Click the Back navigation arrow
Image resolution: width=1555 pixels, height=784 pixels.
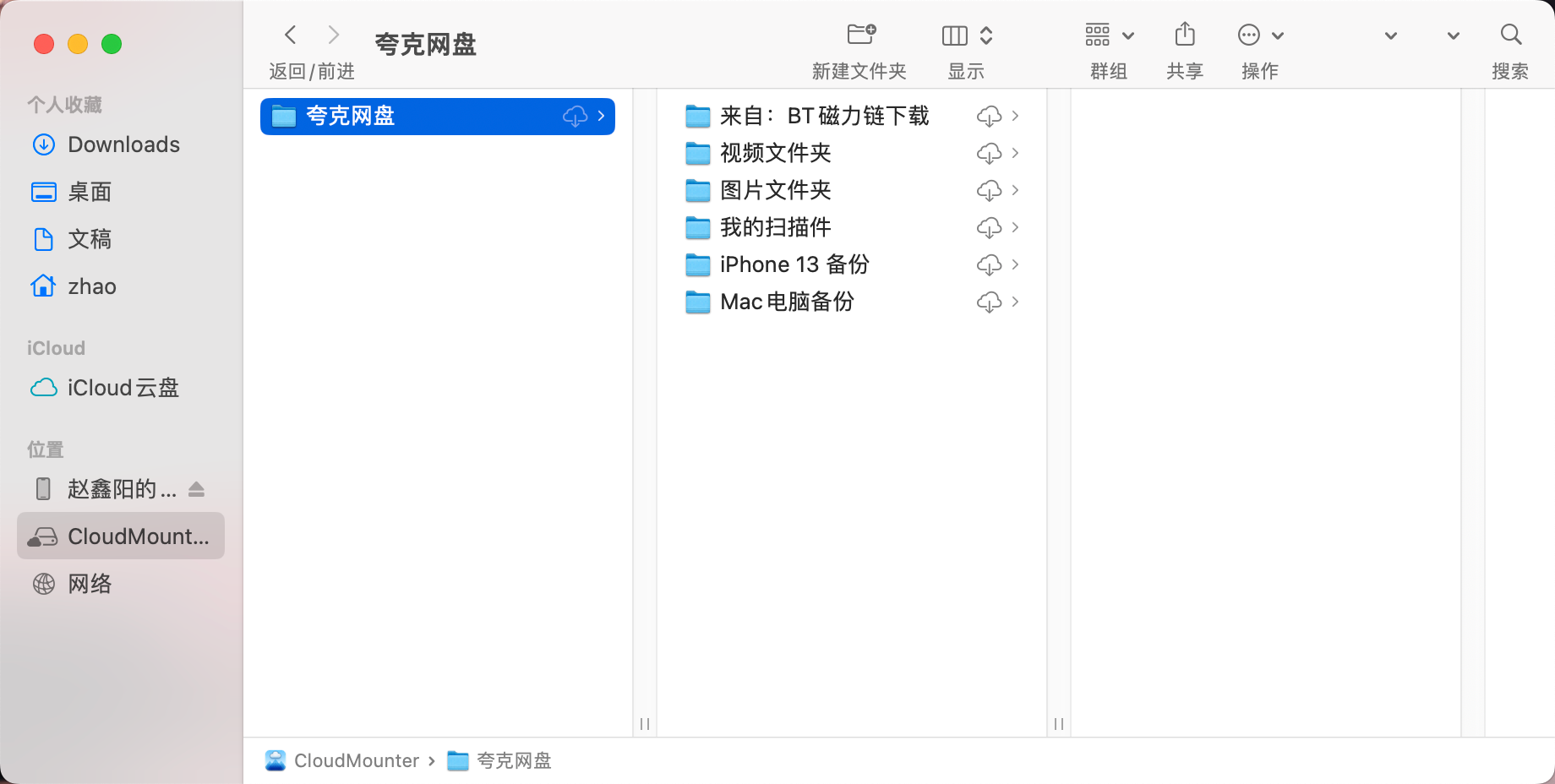[x=291, y=35]
